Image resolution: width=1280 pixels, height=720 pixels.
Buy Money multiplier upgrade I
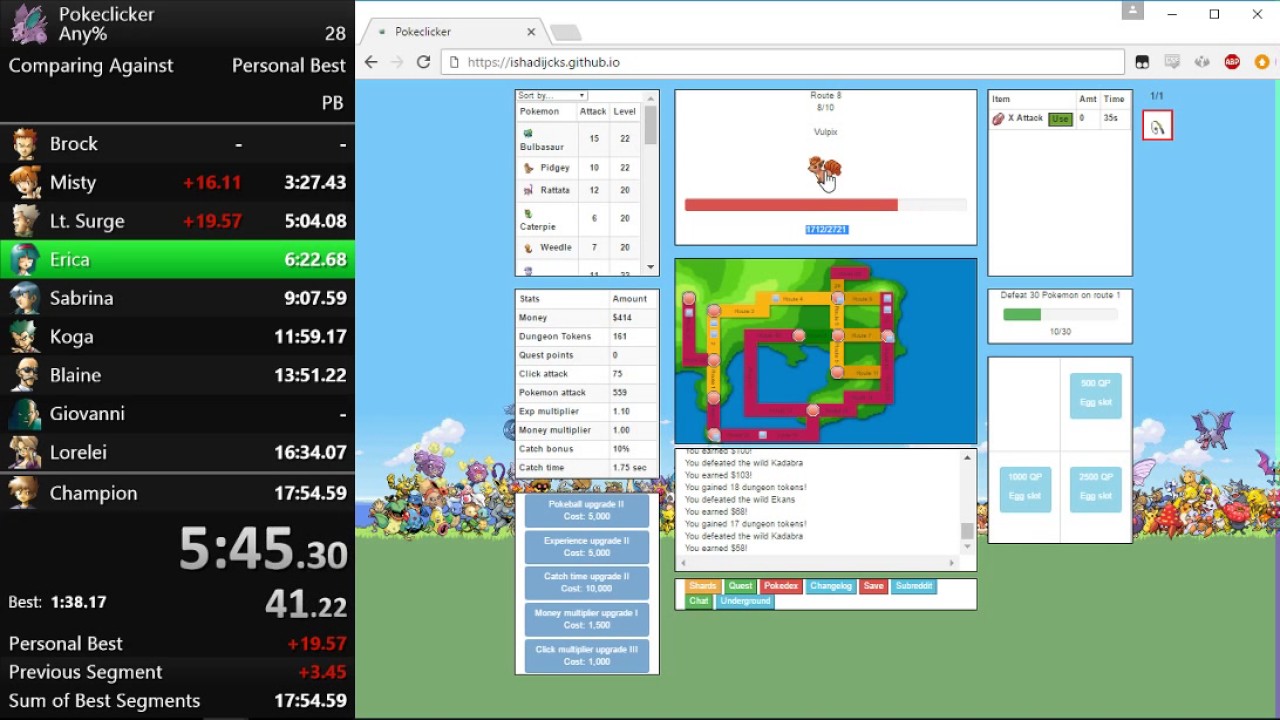[587, 619]
